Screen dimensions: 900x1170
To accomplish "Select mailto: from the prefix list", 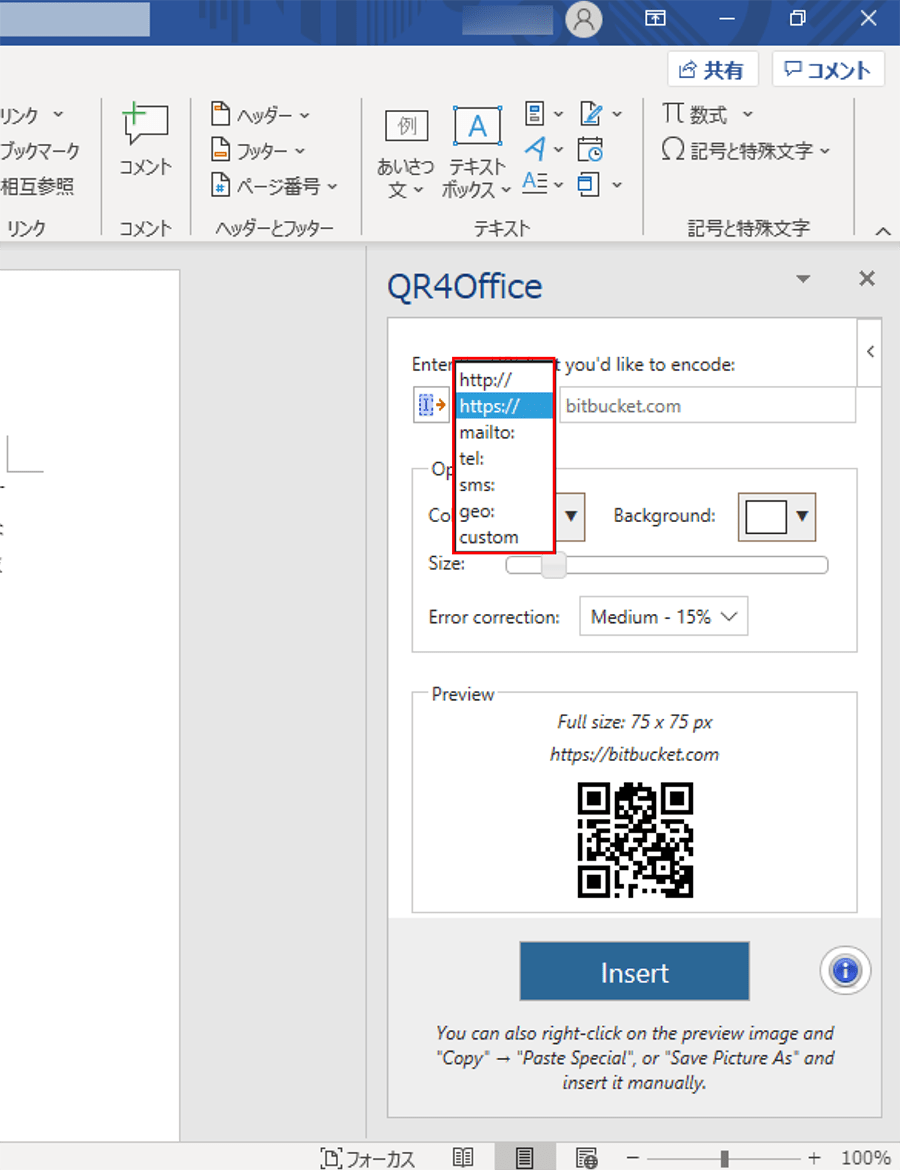I will [x=504, y=432].
